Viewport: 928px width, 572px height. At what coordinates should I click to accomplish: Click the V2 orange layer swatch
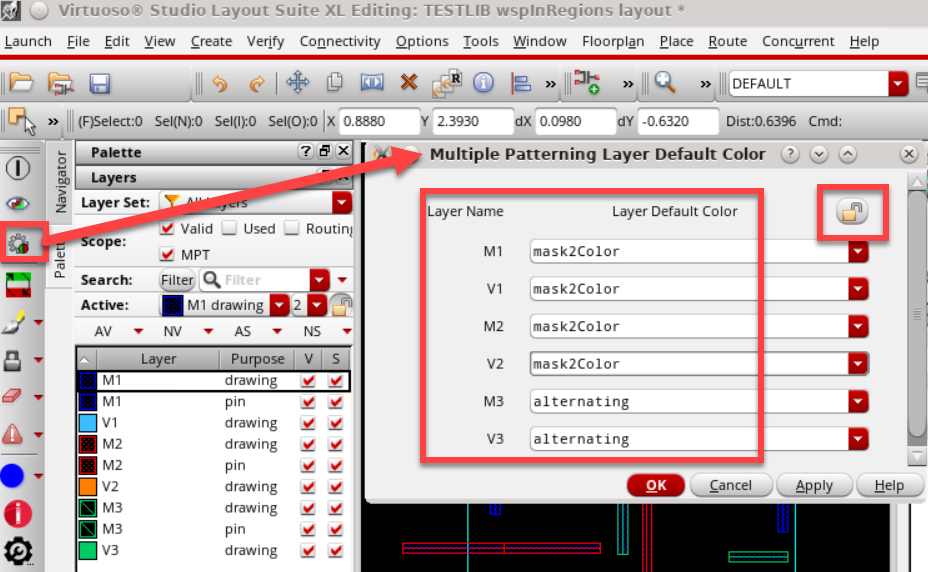click(88, 486)
